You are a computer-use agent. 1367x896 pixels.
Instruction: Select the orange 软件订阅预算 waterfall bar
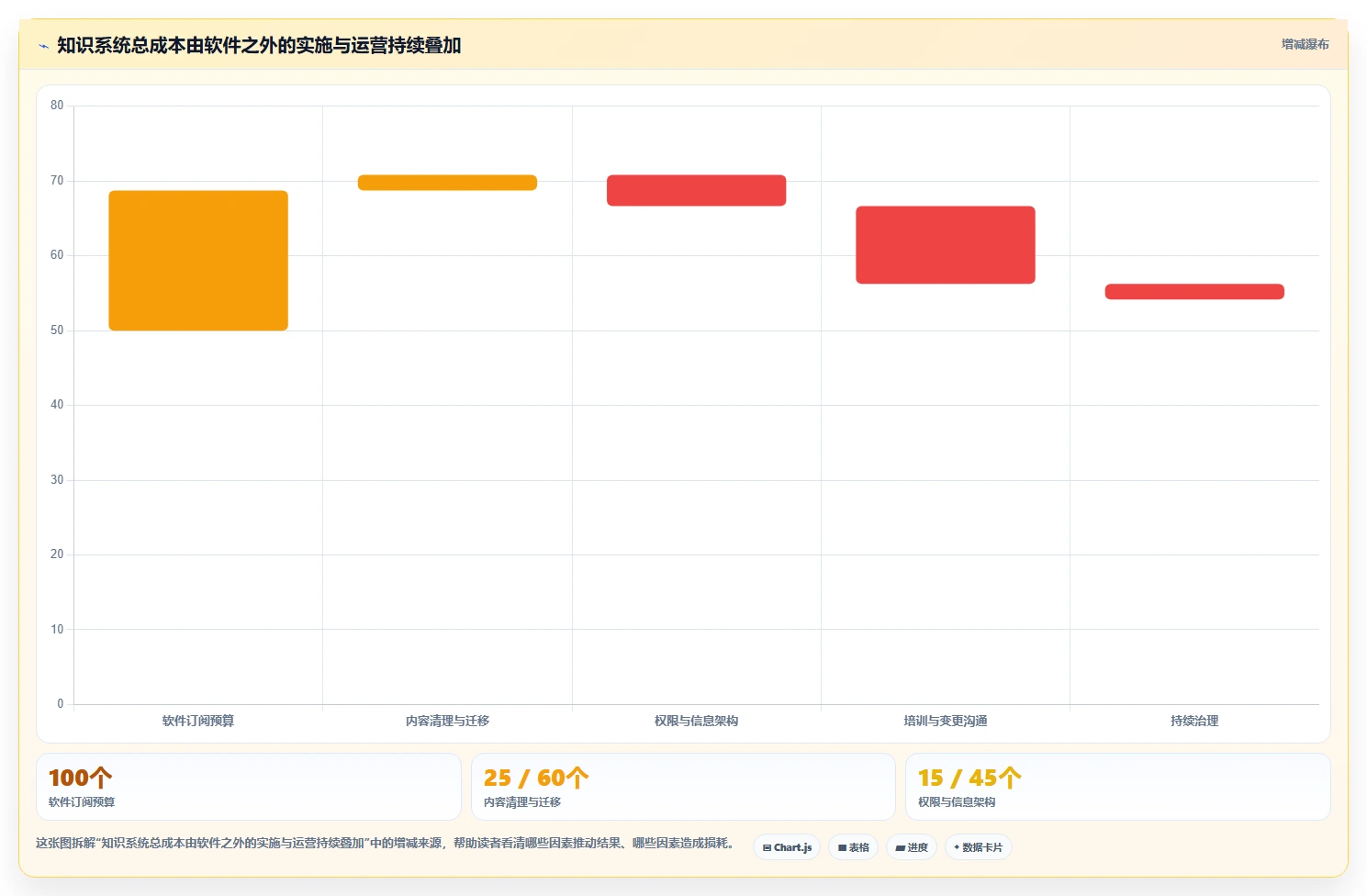(198, 261)
